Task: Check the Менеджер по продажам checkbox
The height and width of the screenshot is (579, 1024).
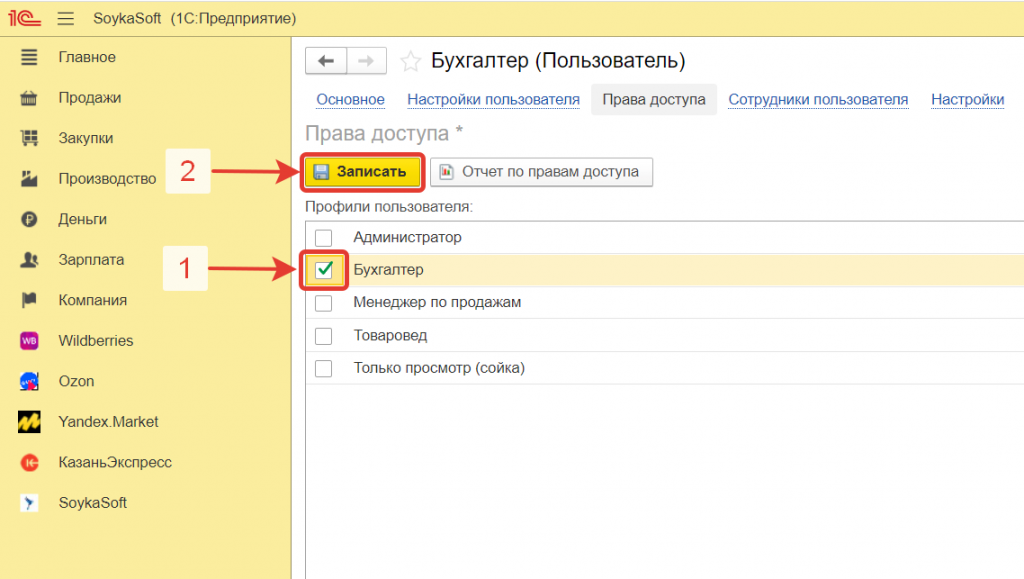Action: (323, 303)
